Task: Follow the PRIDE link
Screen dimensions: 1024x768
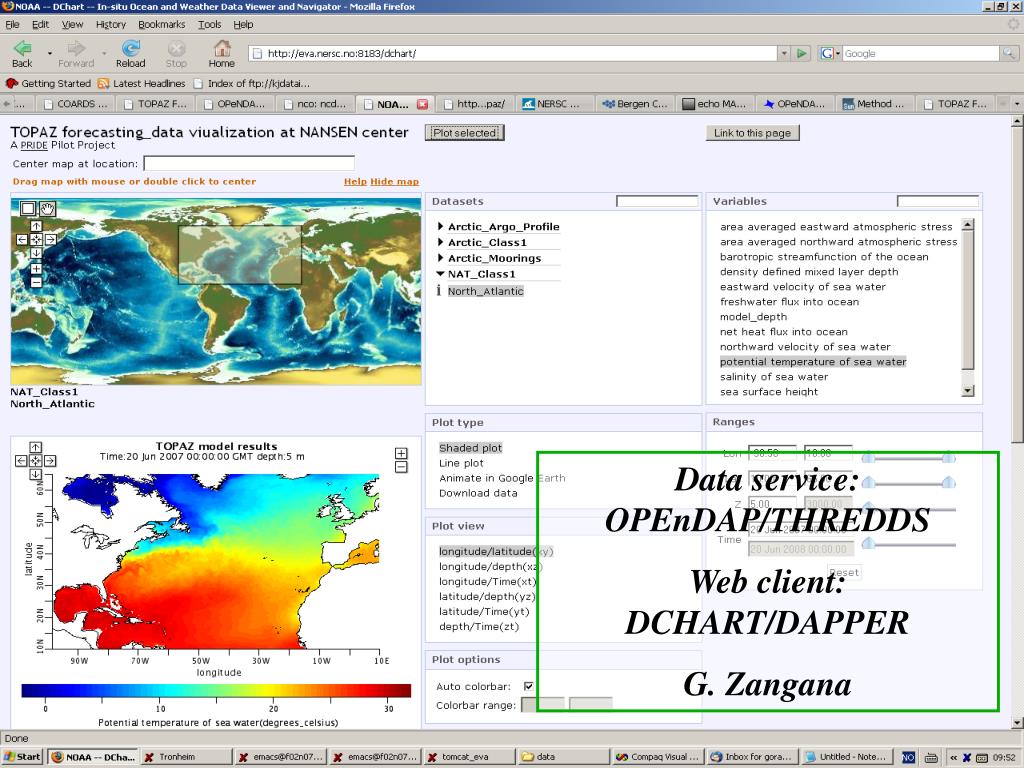Action: click(x=34, y=145)
